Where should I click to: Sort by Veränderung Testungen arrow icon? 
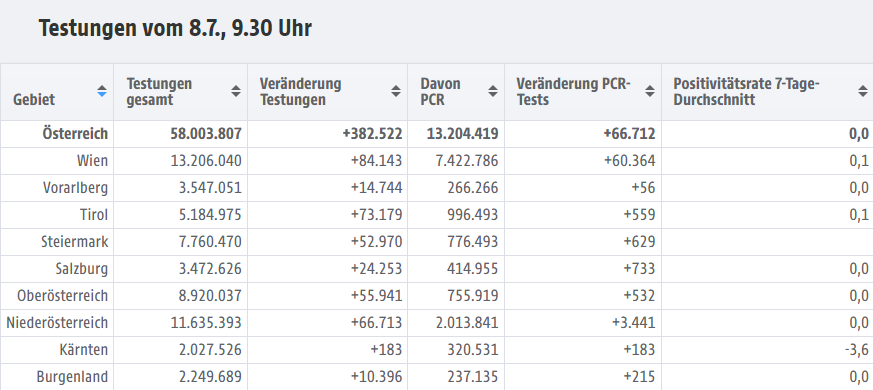point(396,91)
